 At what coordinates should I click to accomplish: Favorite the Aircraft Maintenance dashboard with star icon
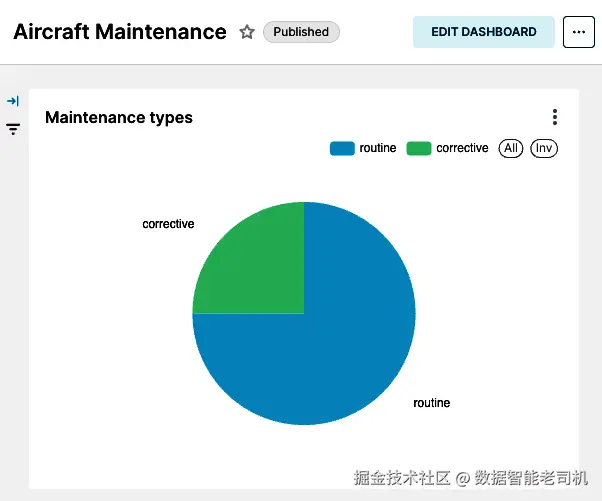tap(247, 32)
